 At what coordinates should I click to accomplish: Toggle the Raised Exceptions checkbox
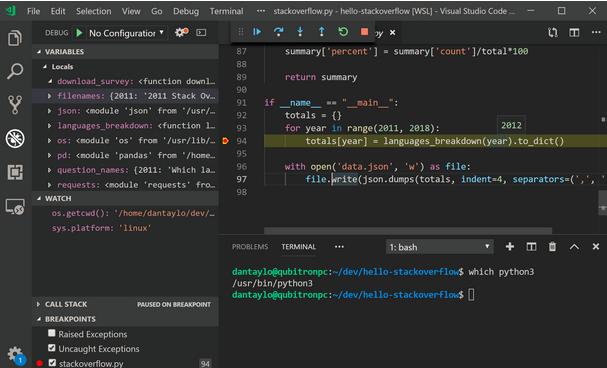51,333
